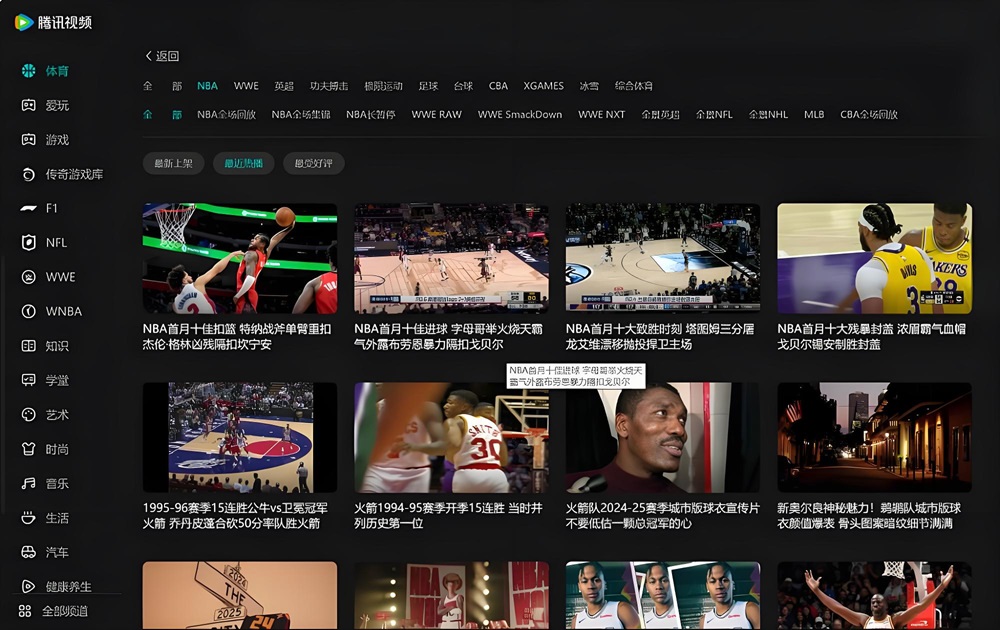Filter by WWE SmackDown
Screen dimensions: 1000x630
pyautogui.click(x=520, y=115)
